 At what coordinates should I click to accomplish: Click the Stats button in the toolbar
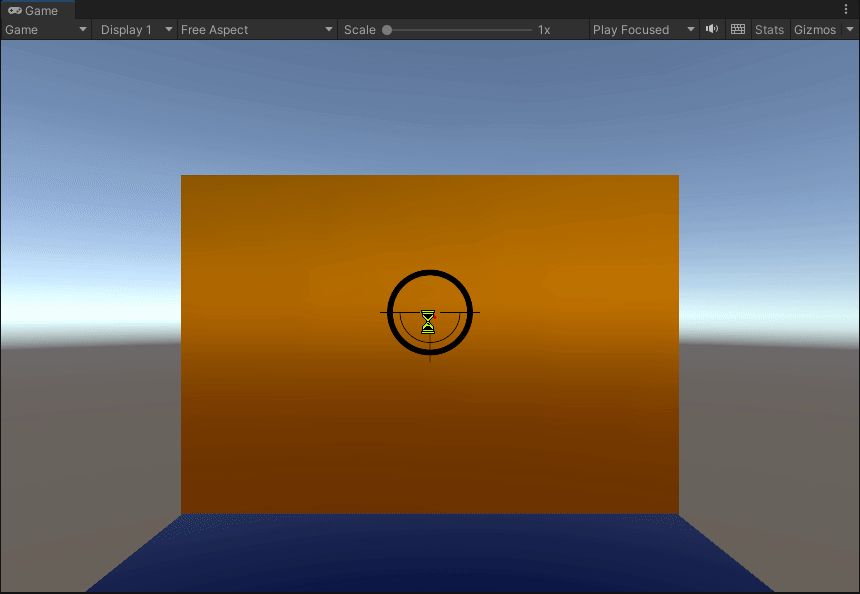(769, 29)
